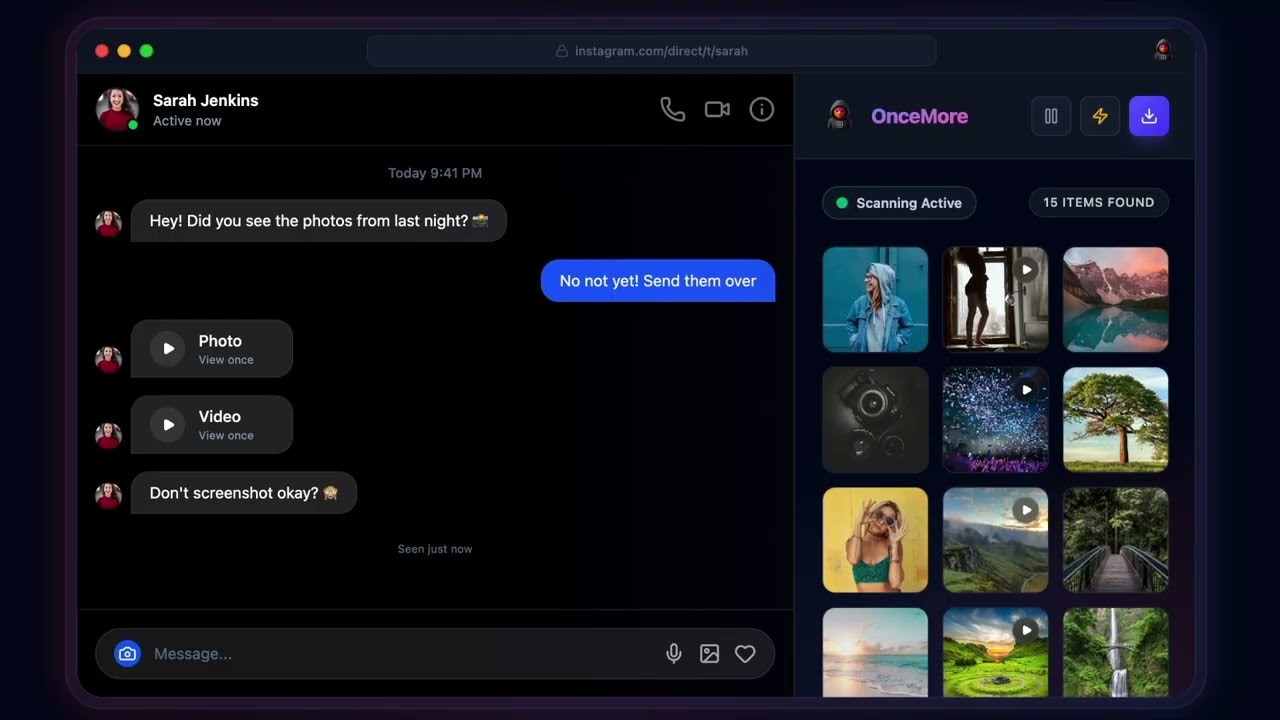
Task: Click the microphone icon to record voice
Action: (x=674, y=653)
